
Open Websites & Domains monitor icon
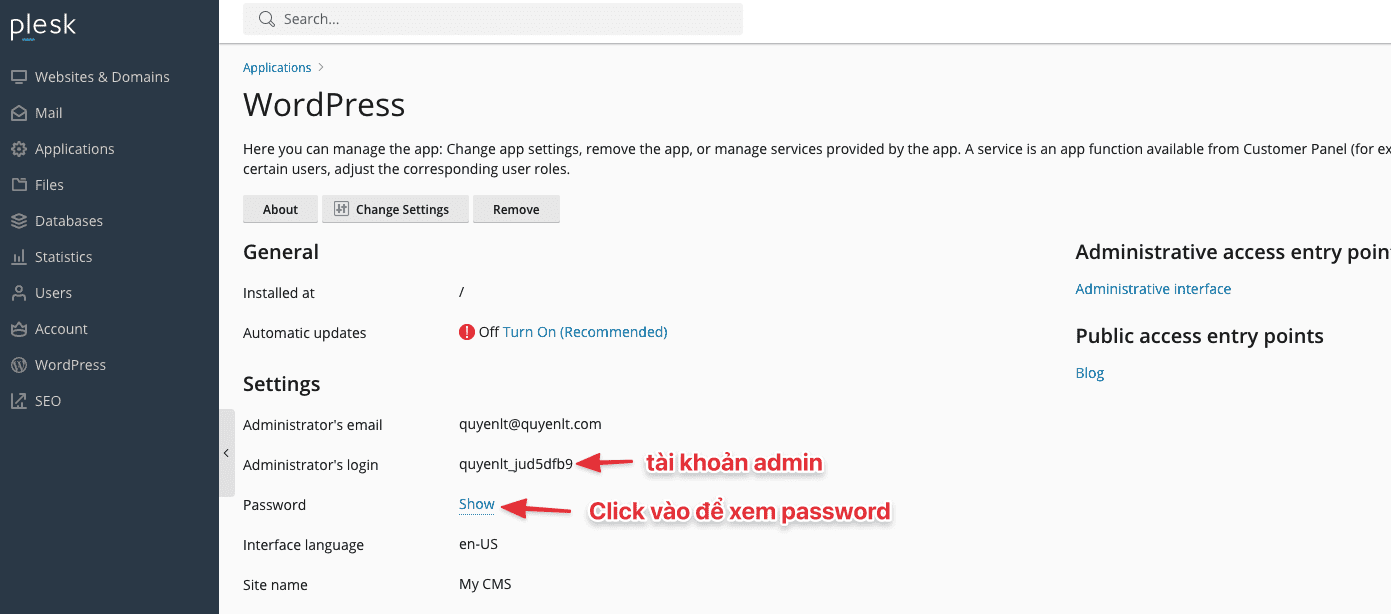point(18,77)
